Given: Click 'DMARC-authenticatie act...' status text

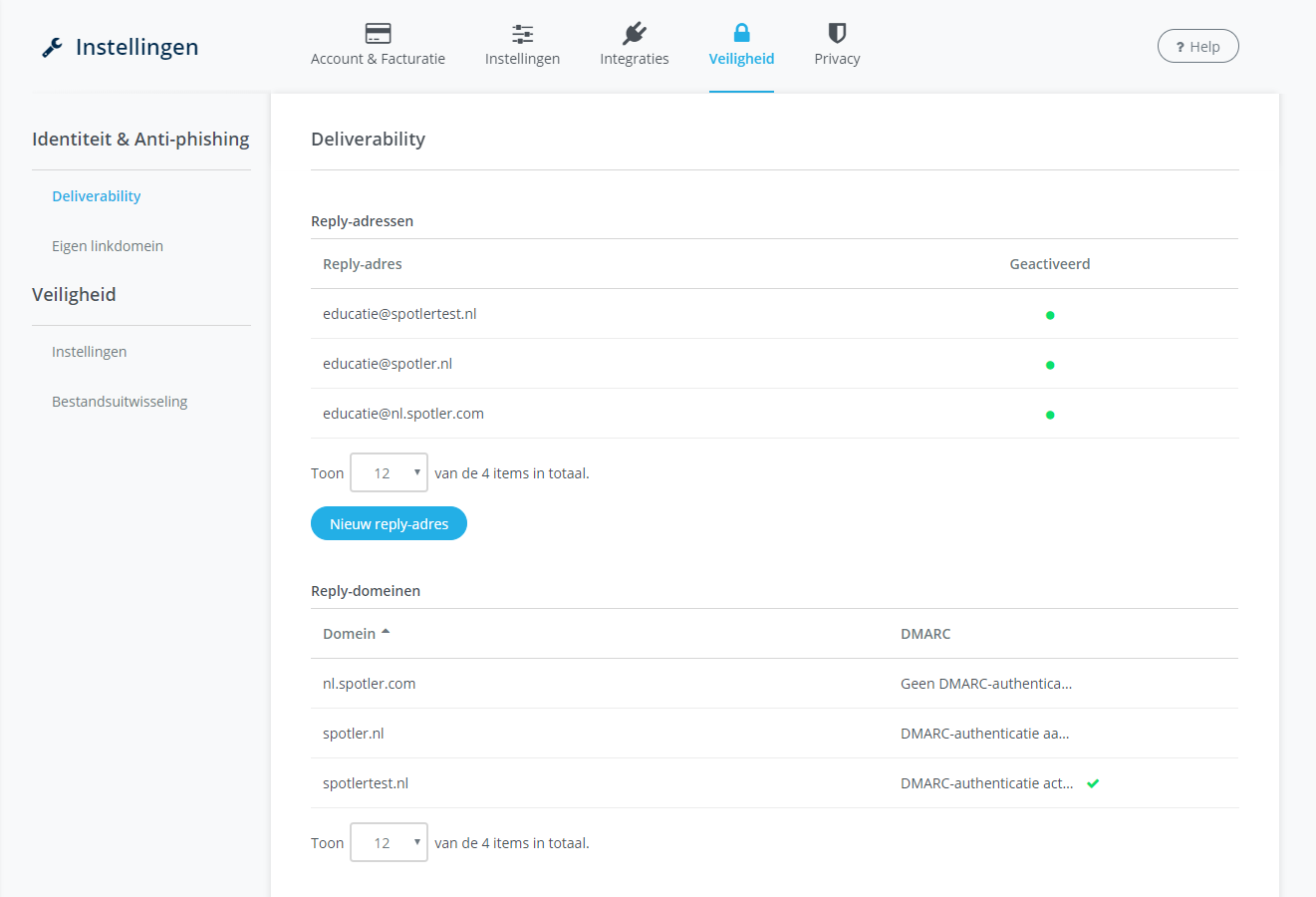Looking at the screenshot, I should click(x=987, y=783).
